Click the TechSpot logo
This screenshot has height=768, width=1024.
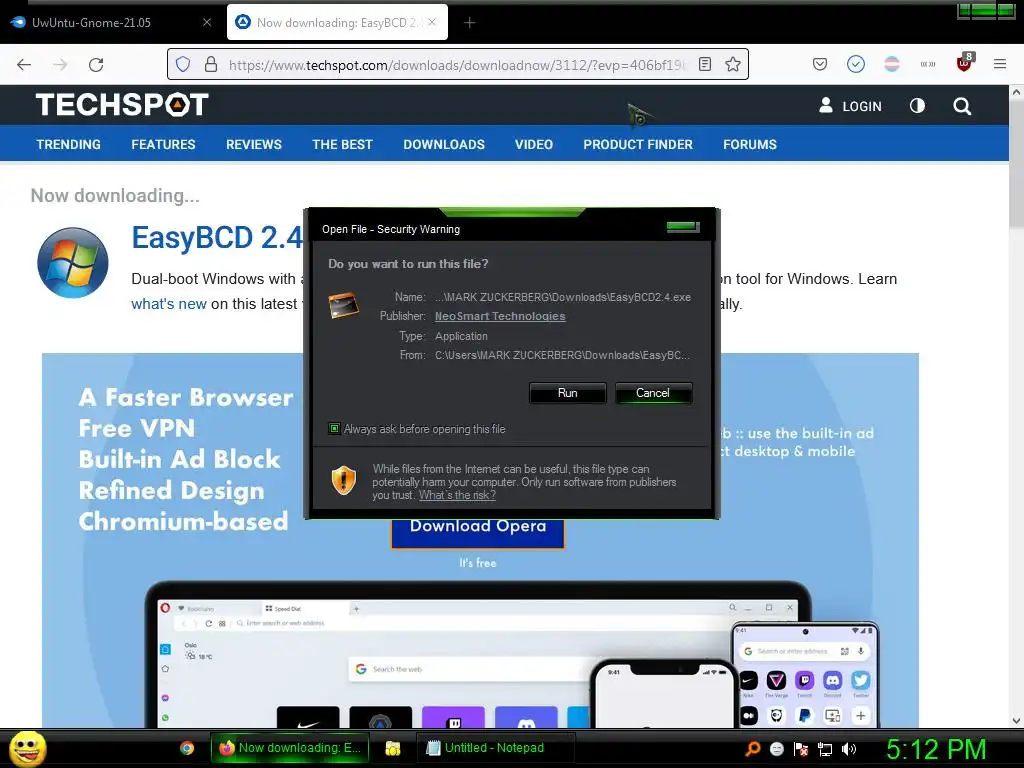(122, 104)
